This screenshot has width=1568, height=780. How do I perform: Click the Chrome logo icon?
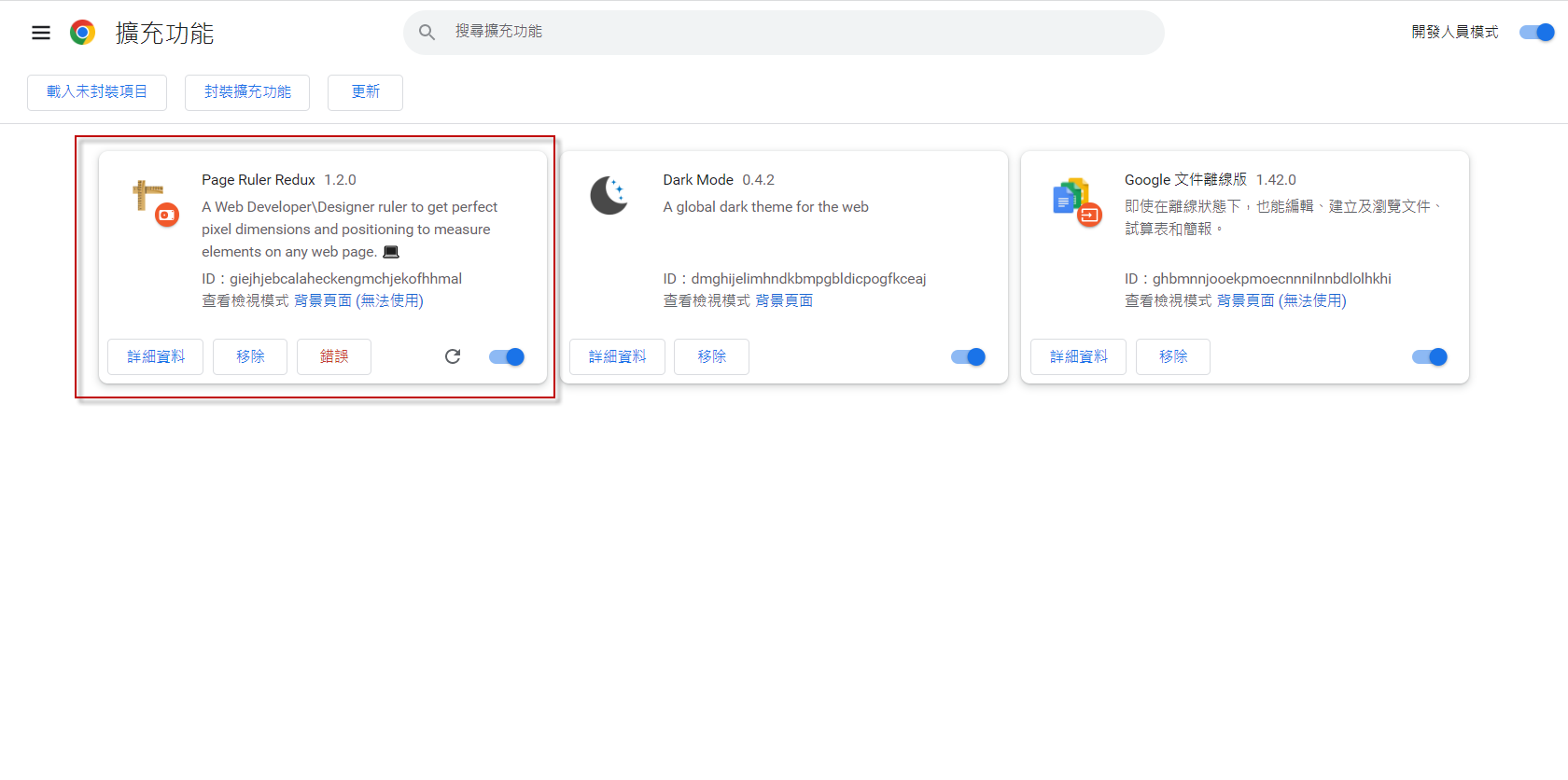(82, 33)
